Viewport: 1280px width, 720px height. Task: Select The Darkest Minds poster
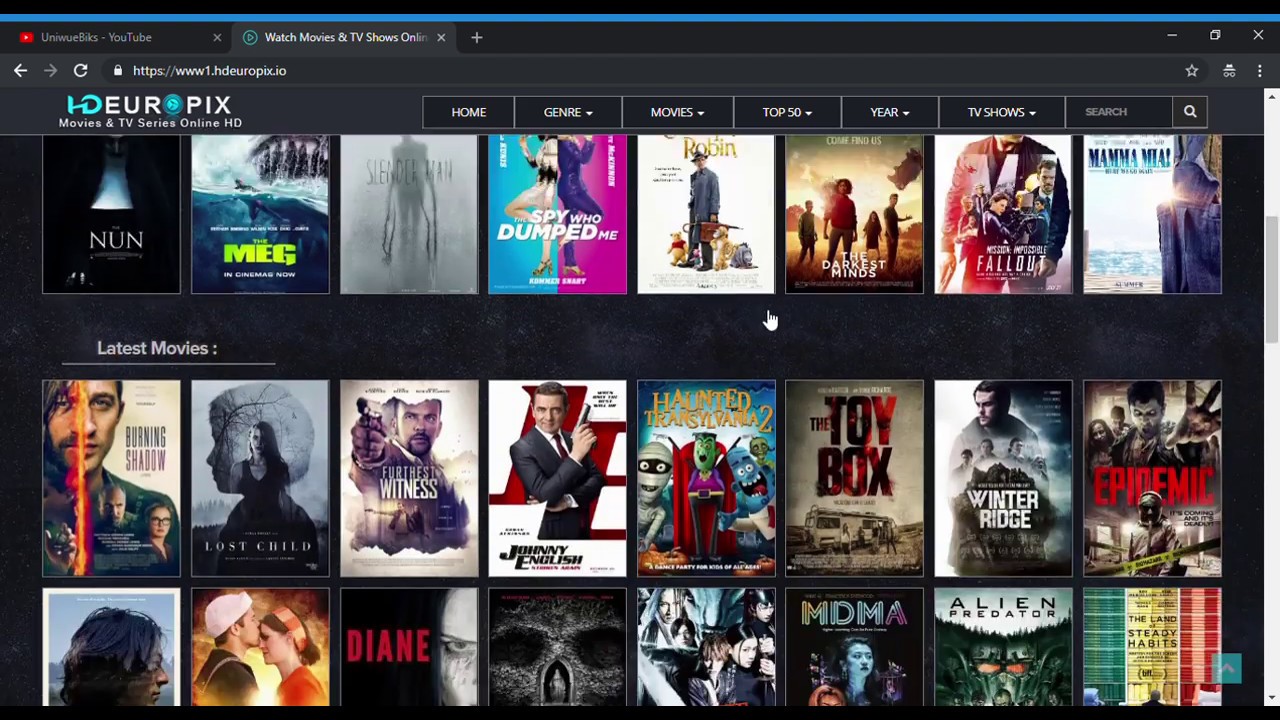point(854,214)
